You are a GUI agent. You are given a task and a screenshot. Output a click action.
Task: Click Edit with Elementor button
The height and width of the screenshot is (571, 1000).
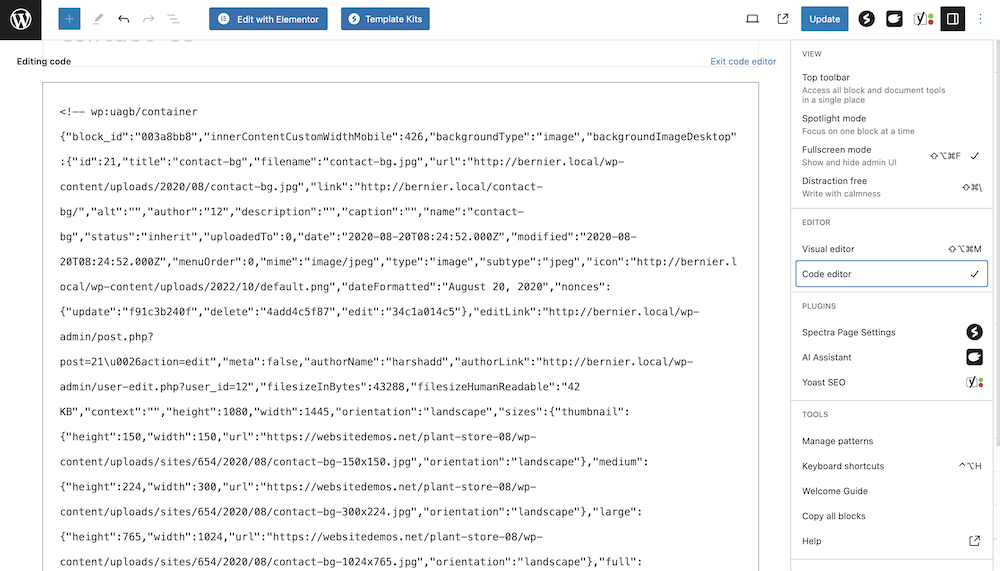(268, 19)
